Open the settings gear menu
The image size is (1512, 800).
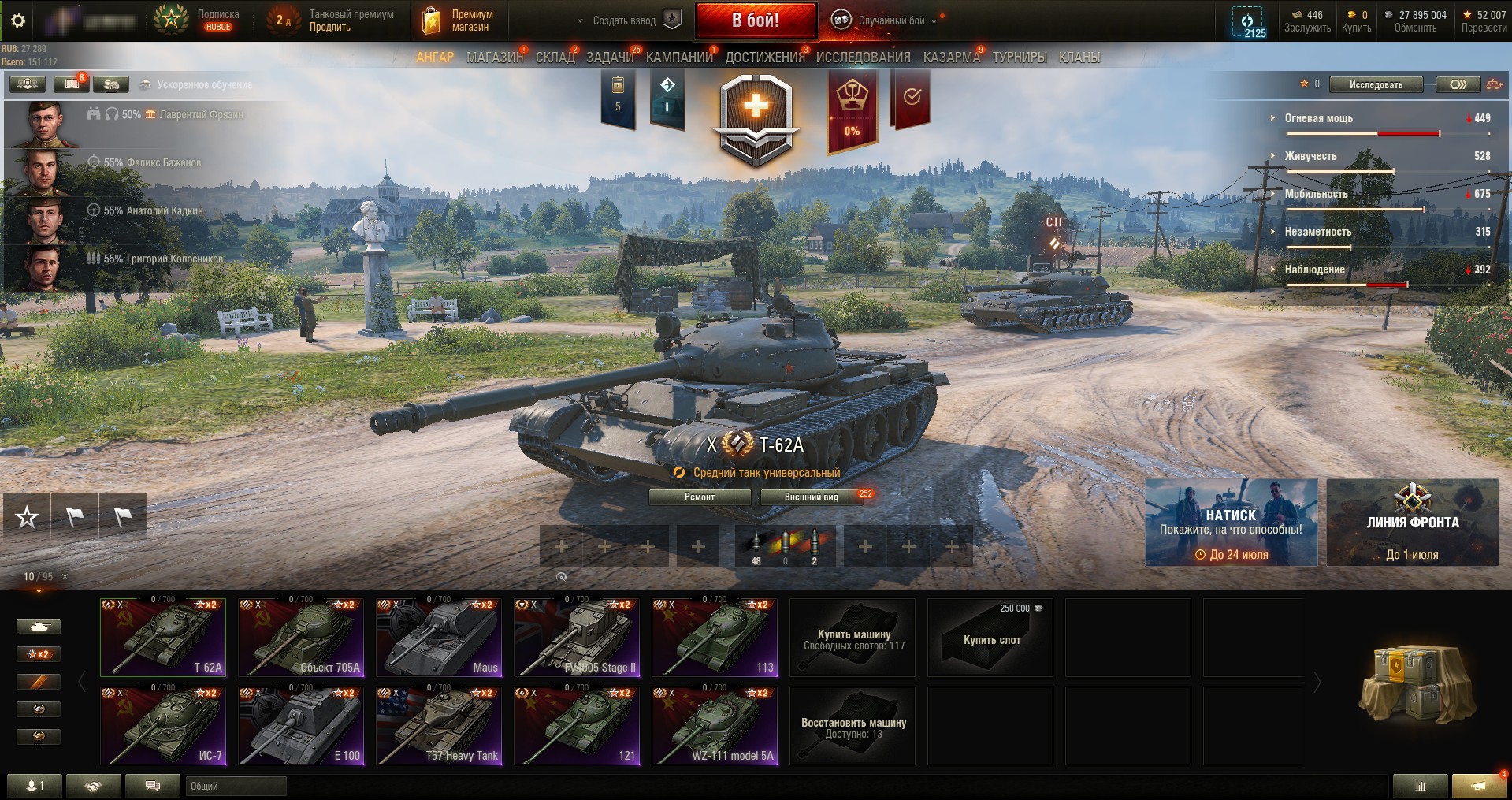18,20
